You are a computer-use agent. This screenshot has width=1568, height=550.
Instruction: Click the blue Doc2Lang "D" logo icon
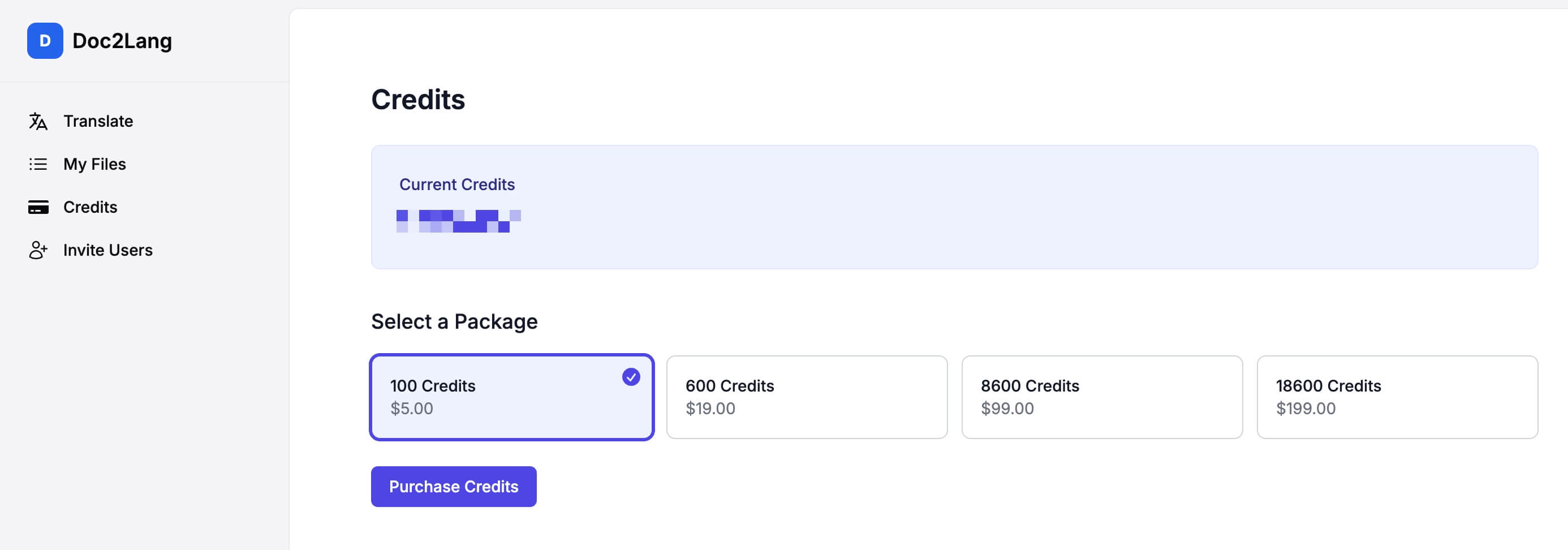click(x=45, y=41)
